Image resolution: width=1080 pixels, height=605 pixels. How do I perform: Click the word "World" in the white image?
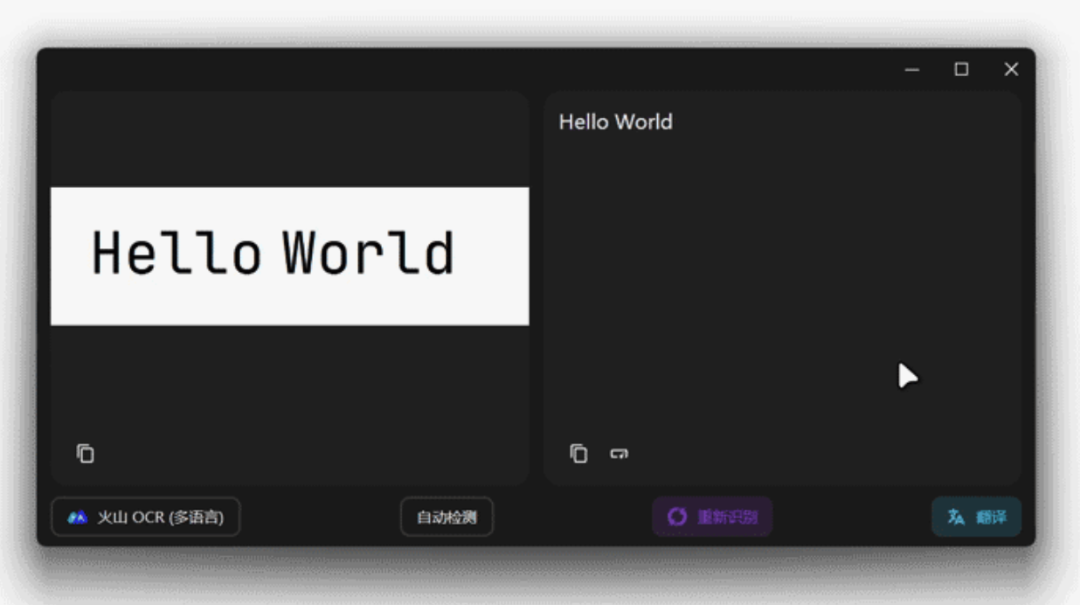click(367, 253)
